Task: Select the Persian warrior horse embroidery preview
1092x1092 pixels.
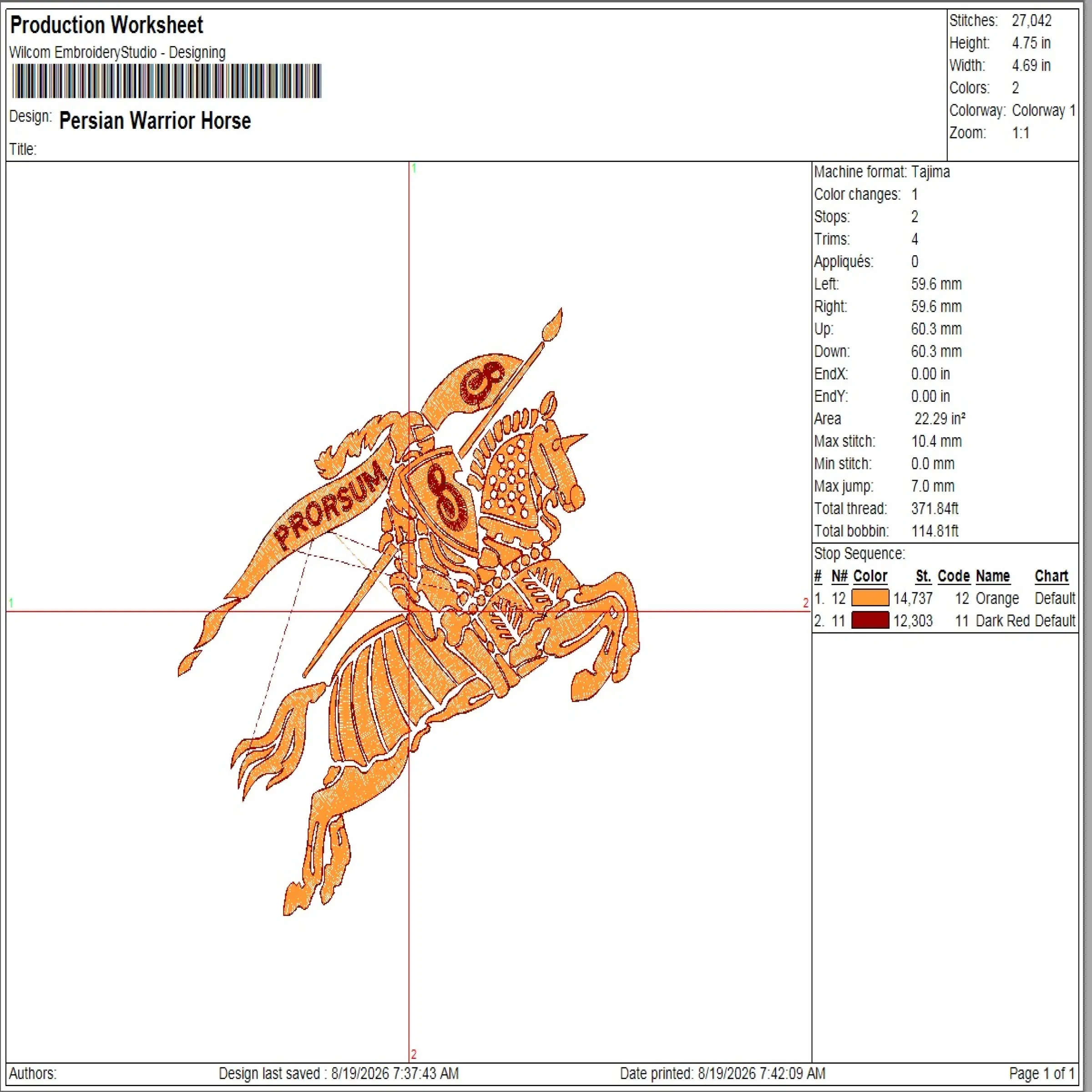Action: tap(409, 612)
